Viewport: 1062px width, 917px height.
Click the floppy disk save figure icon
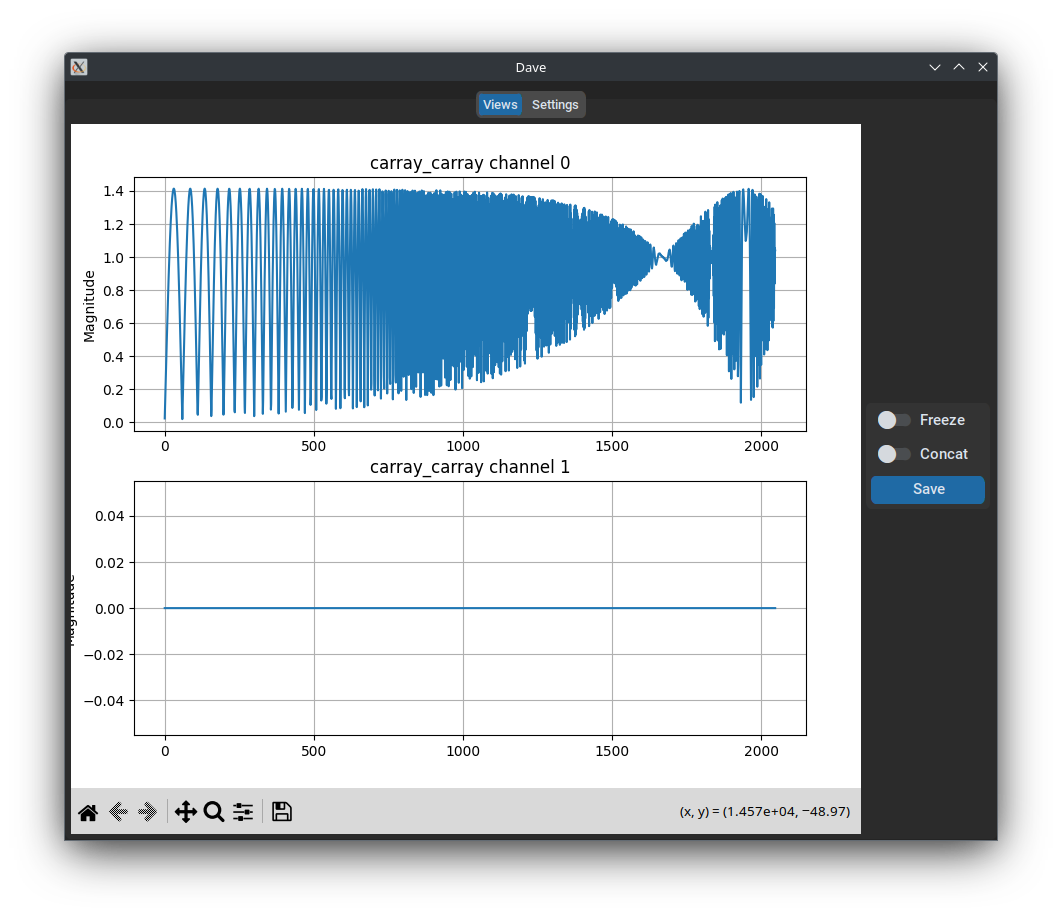[x=282, y=812]
